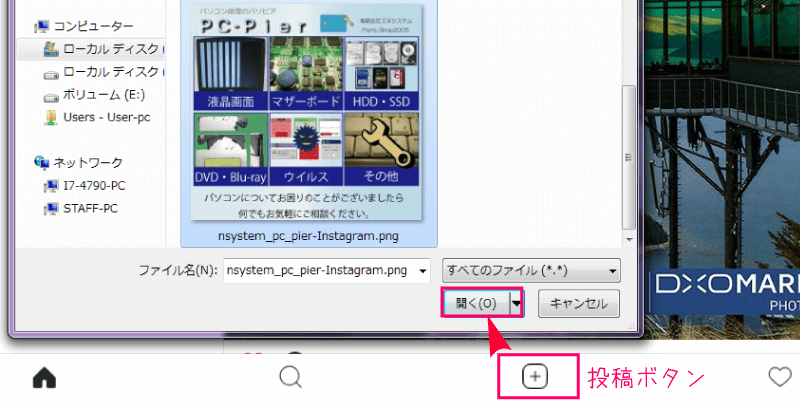Image resolution: width=800 pixels, height=409 pixels.
Task: Open Instagram home feed icon
Action: [x=44, y=378]
